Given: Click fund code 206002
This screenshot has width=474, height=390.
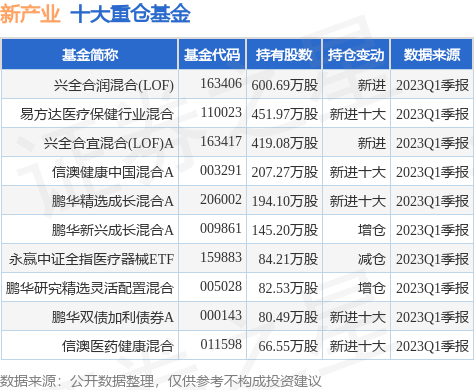Looking at the screenshot, I should click(x=221, y=199).
